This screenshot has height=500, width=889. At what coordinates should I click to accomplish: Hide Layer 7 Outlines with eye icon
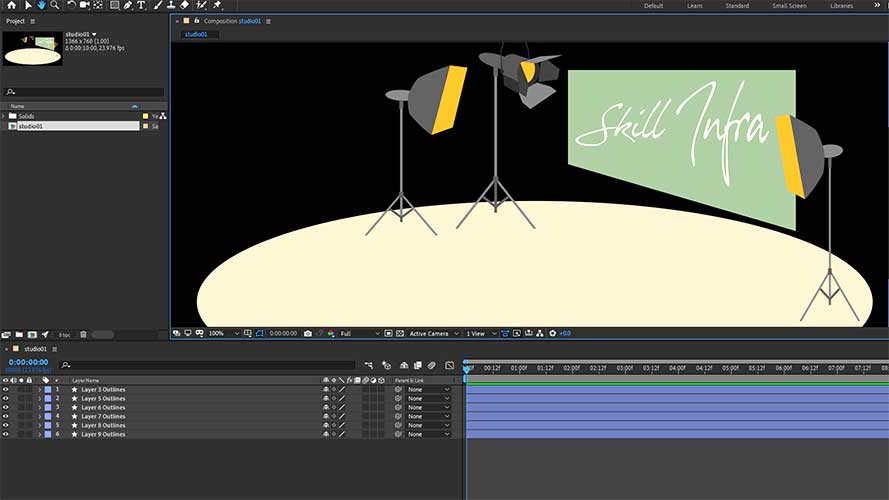point(6,416)
